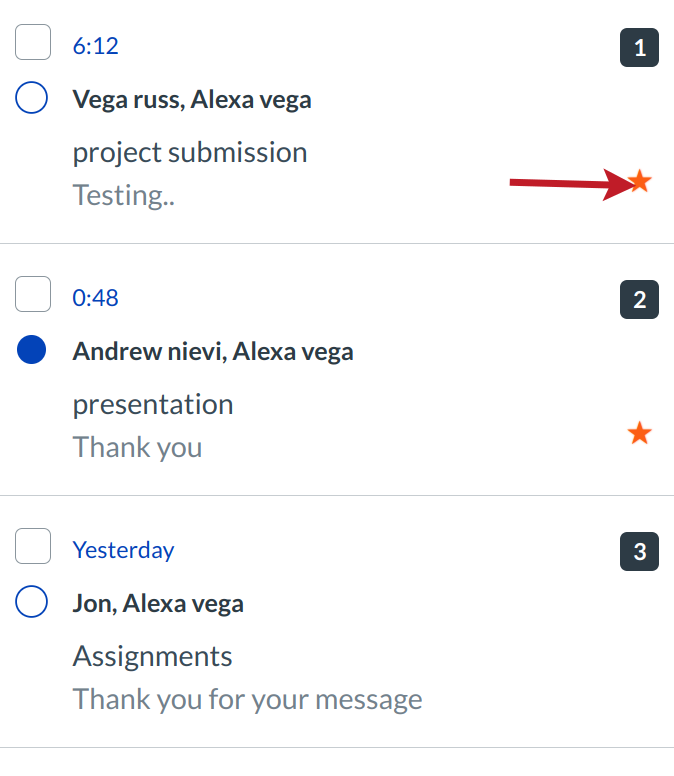Screen dimensions: 674x776
Task: Click message count badge showing 3
Action: click(640, 551)
